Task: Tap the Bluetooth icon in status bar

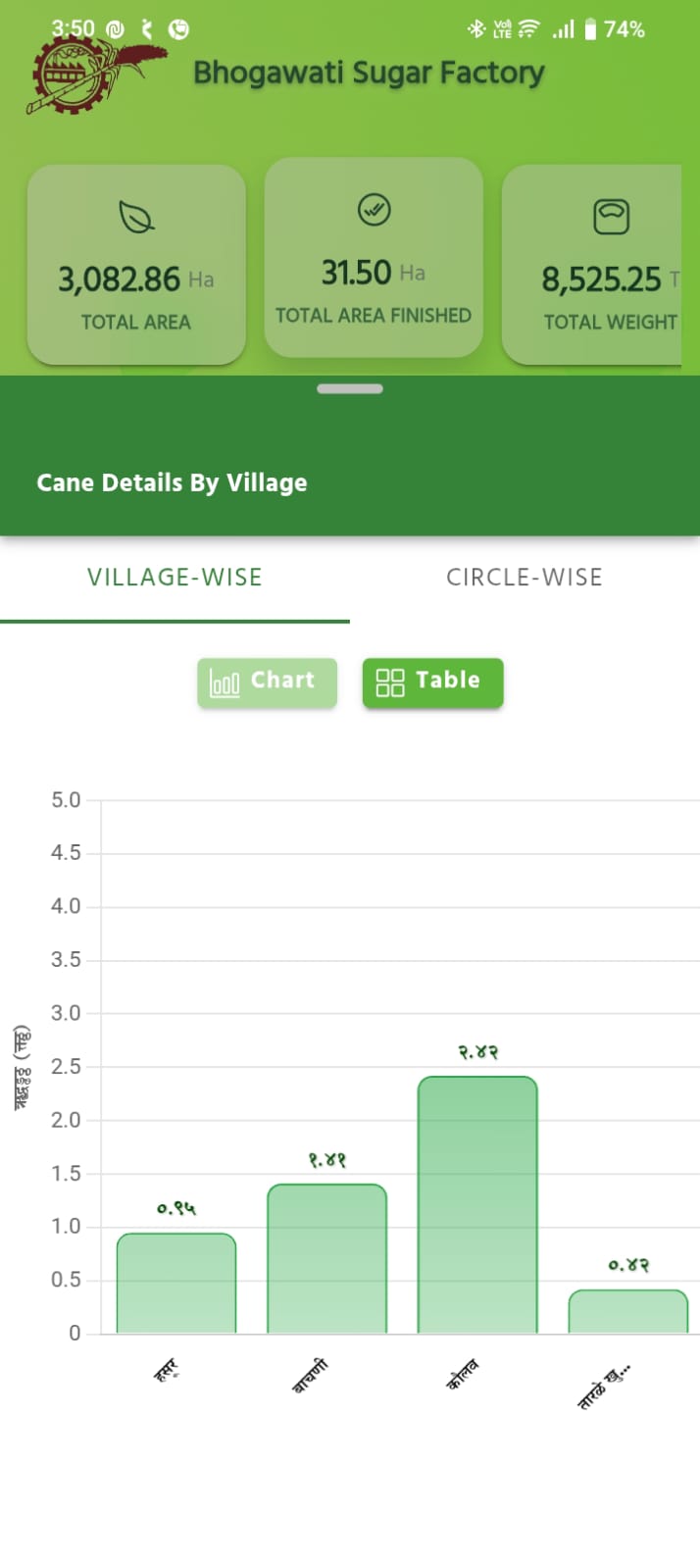Action: [x=476, y=29]
